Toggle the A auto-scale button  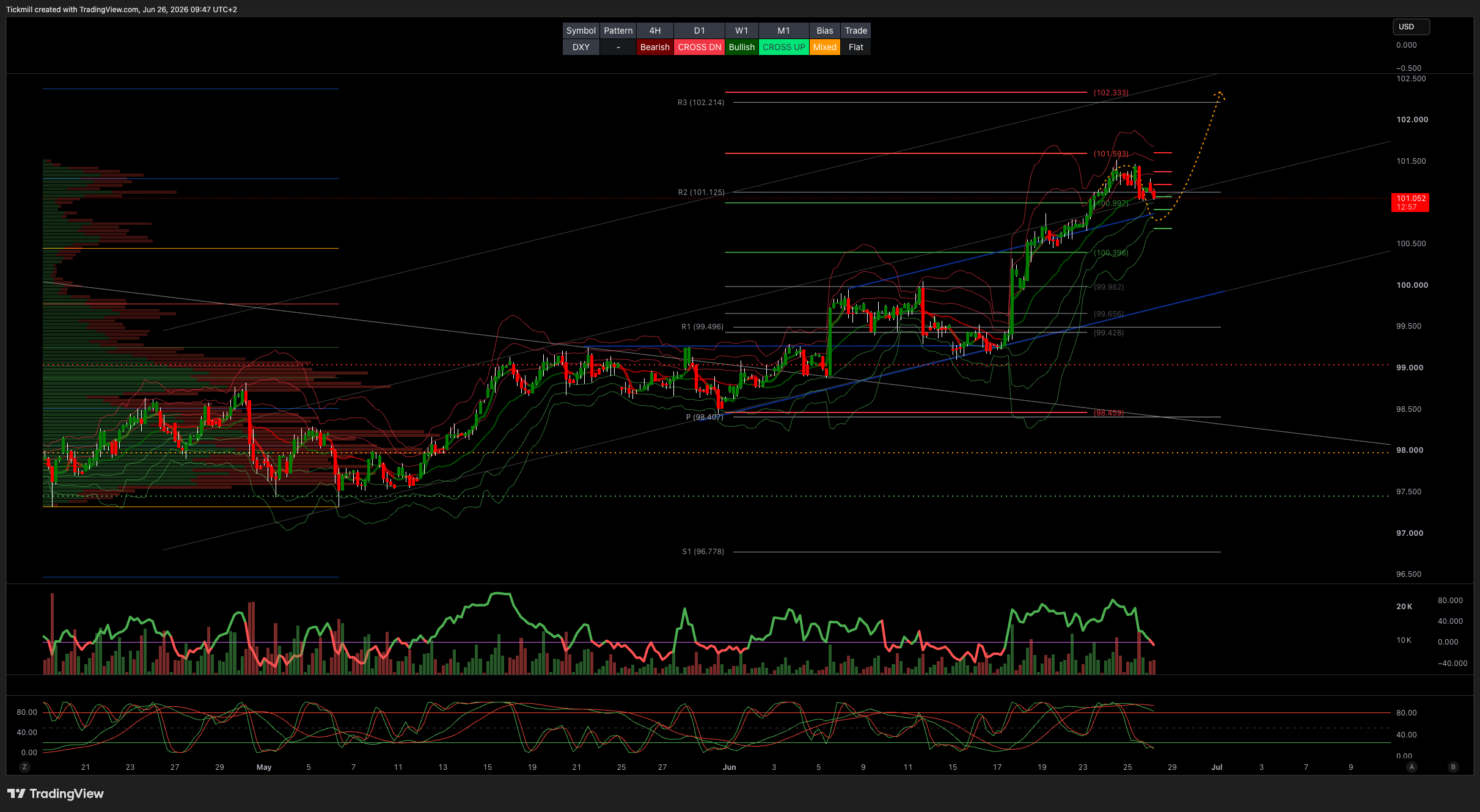pos(1412,767)
